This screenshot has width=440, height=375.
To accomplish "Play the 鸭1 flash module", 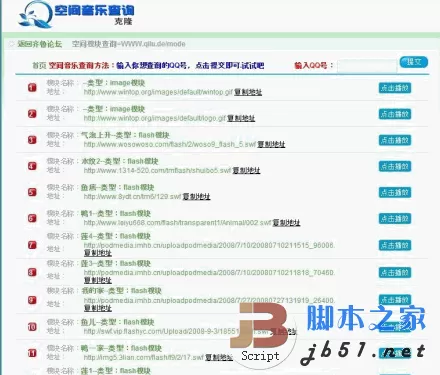I will point(395,219).
